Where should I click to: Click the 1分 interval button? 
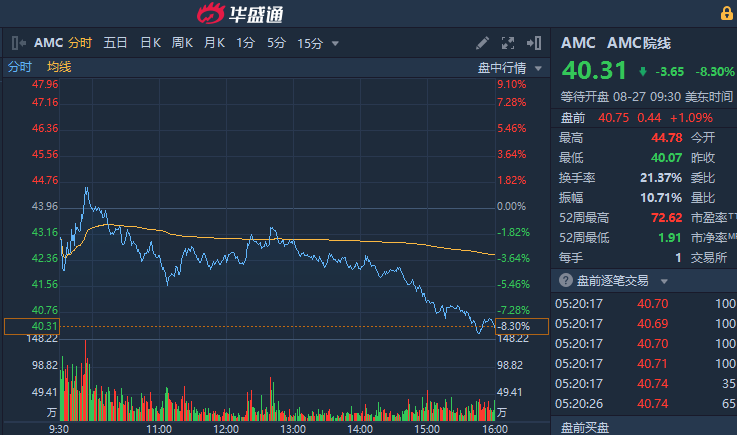[245, 43]
